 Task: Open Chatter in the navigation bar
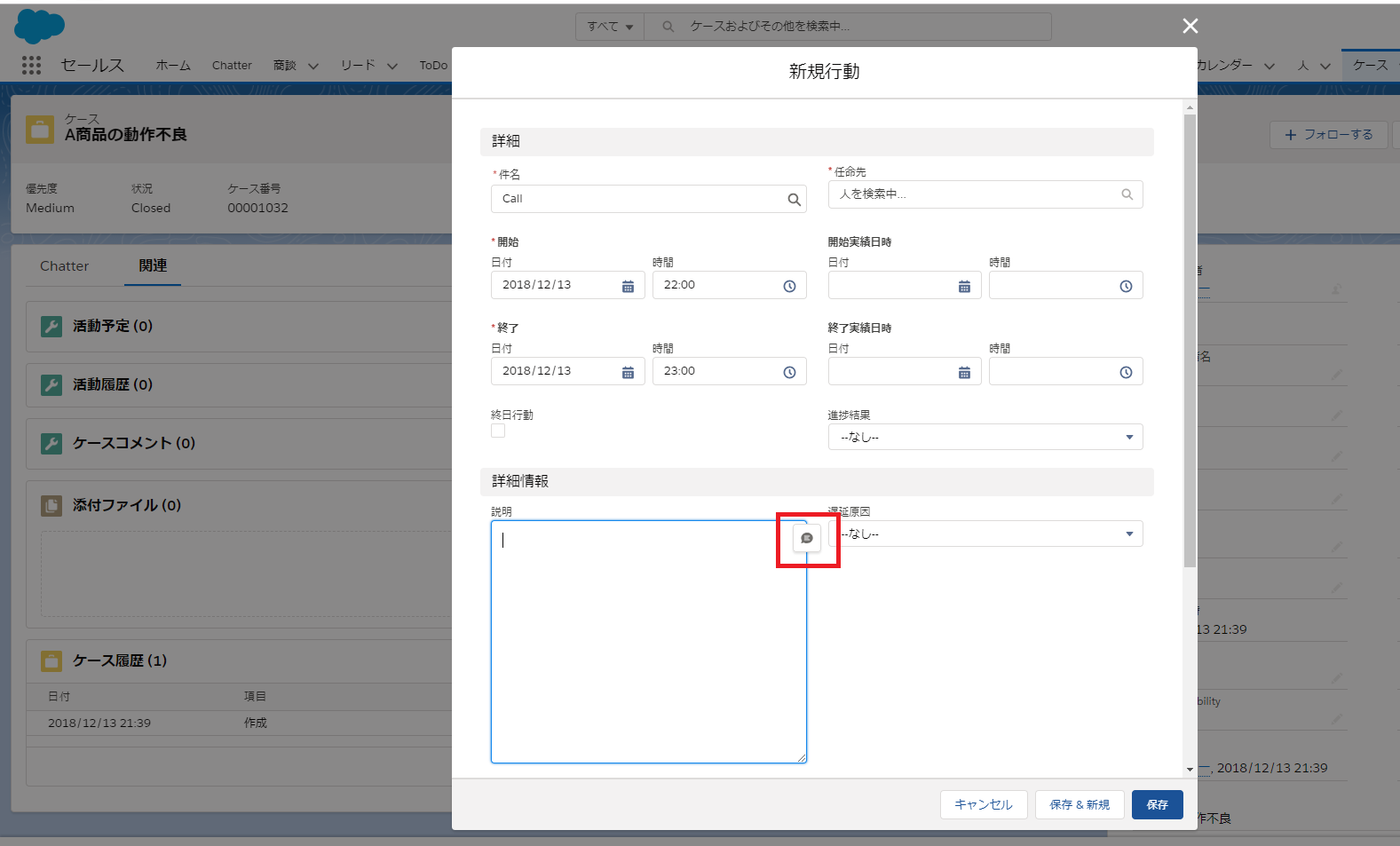pyautogui.click(x=232, y=65)
